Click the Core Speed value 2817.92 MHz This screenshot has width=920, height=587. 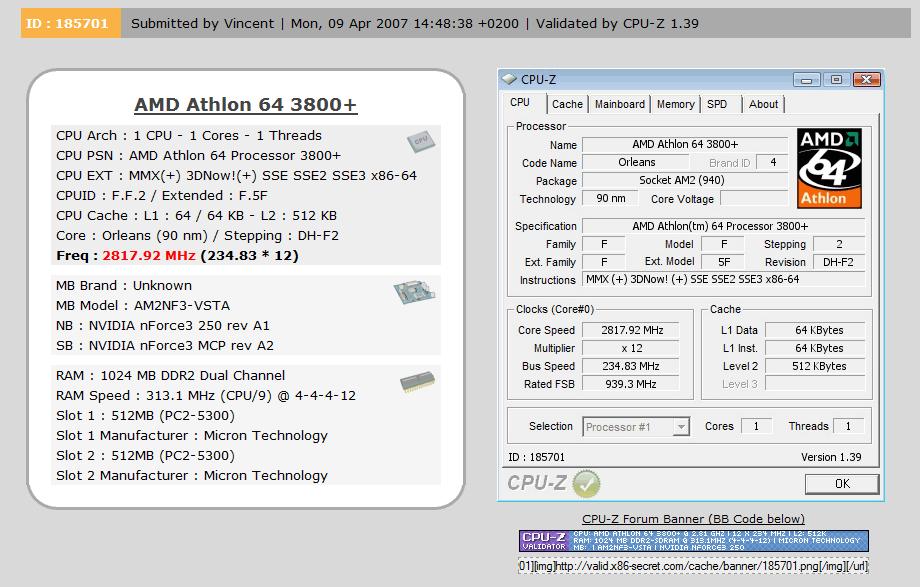[631, 330]
